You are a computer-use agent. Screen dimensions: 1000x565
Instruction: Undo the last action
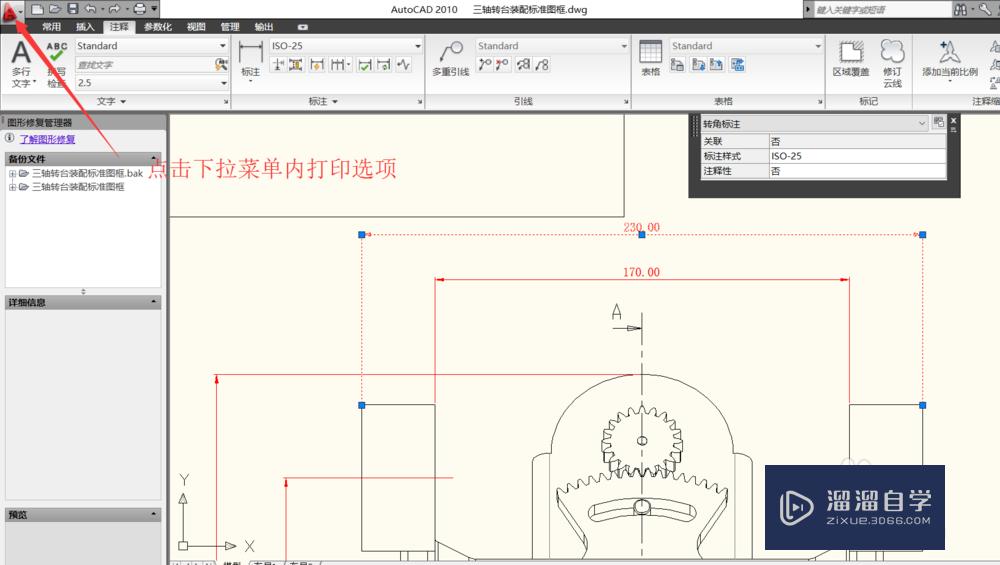pos(90,9)
